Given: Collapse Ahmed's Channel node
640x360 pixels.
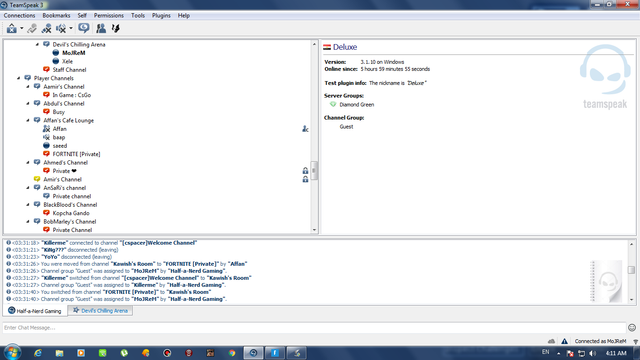Looking at the screenshot, I should pyautogui.click(x=28, y=162).
